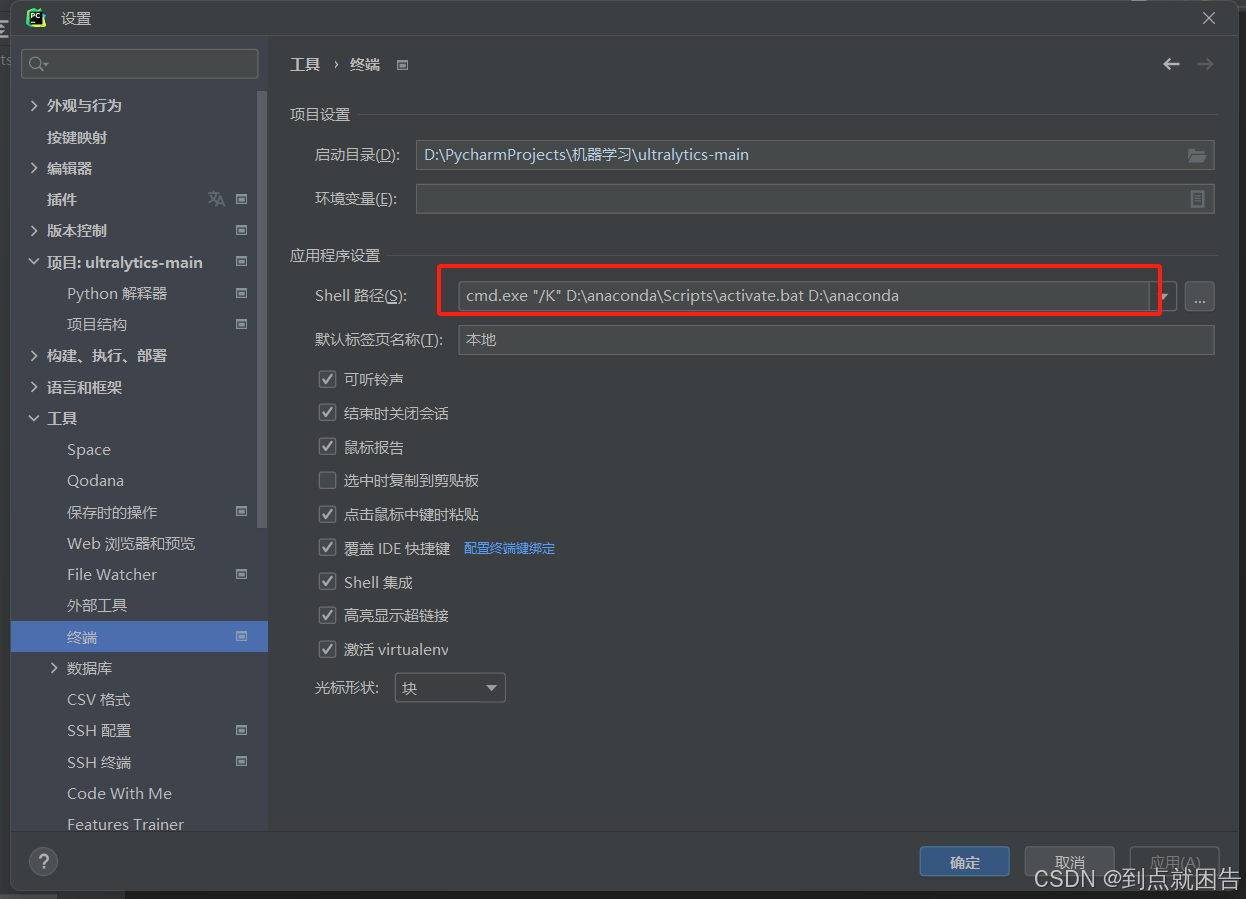Click project-scope icon beside 版本控制
1246x899 pixels.
click(x=241, y=230)
